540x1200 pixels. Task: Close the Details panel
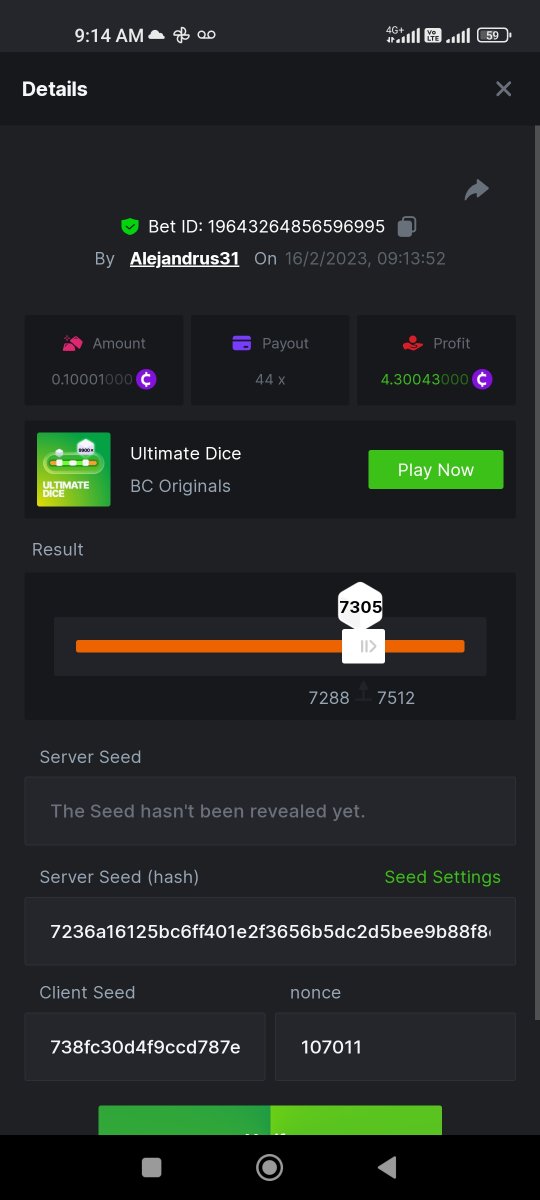click(x=503, y=89)
